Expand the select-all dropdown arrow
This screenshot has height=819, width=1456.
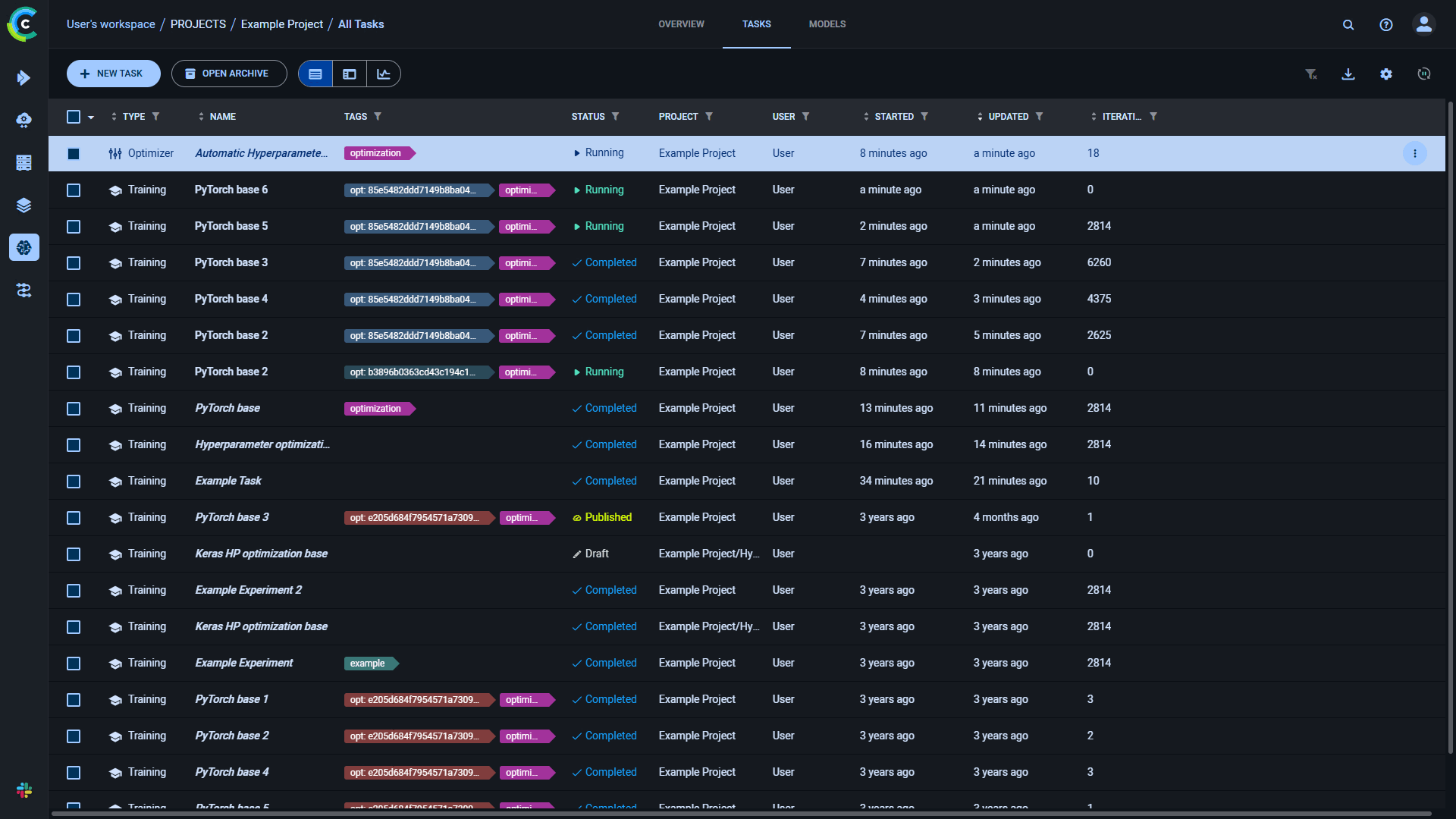click(91, 118)
